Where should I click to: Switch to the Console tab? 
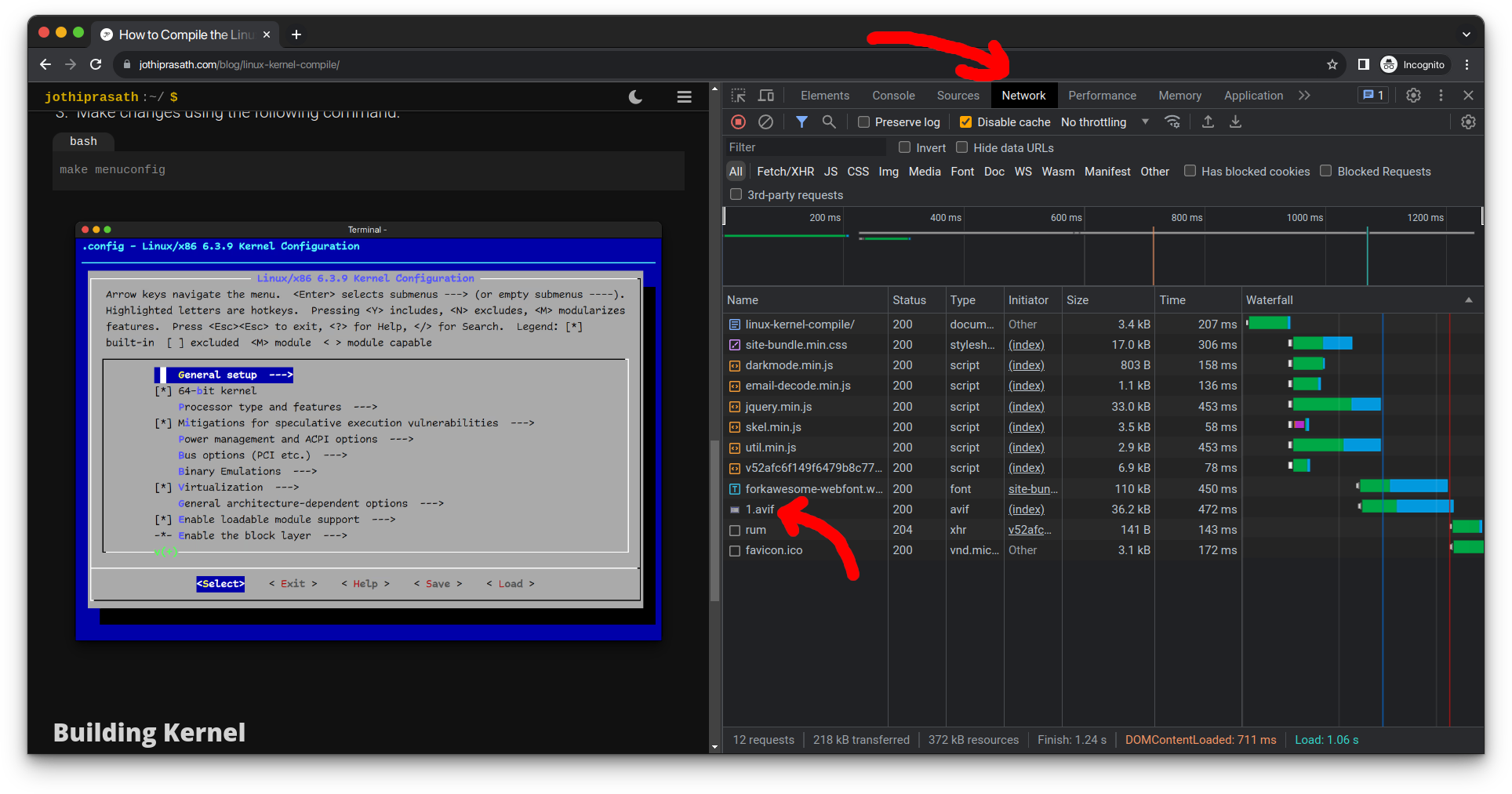coord(893,96)
